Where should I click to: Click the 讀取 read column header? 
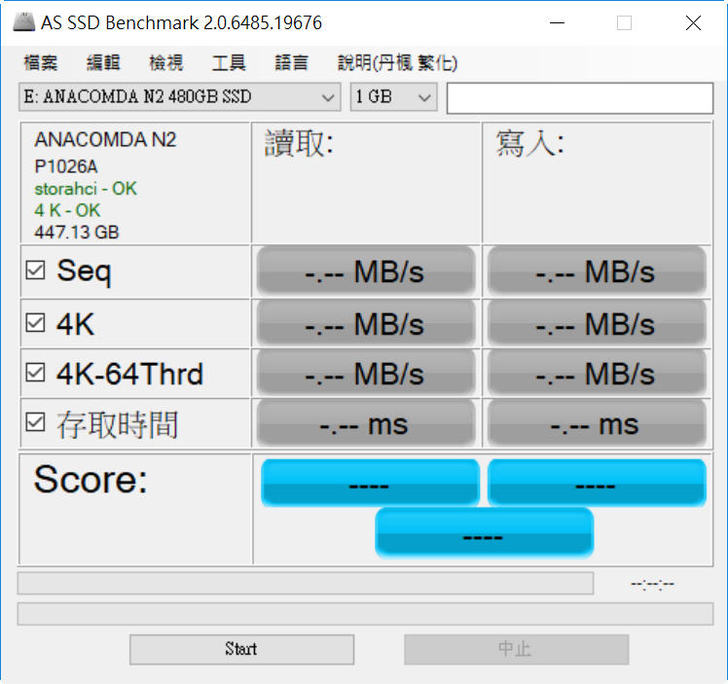299,143
